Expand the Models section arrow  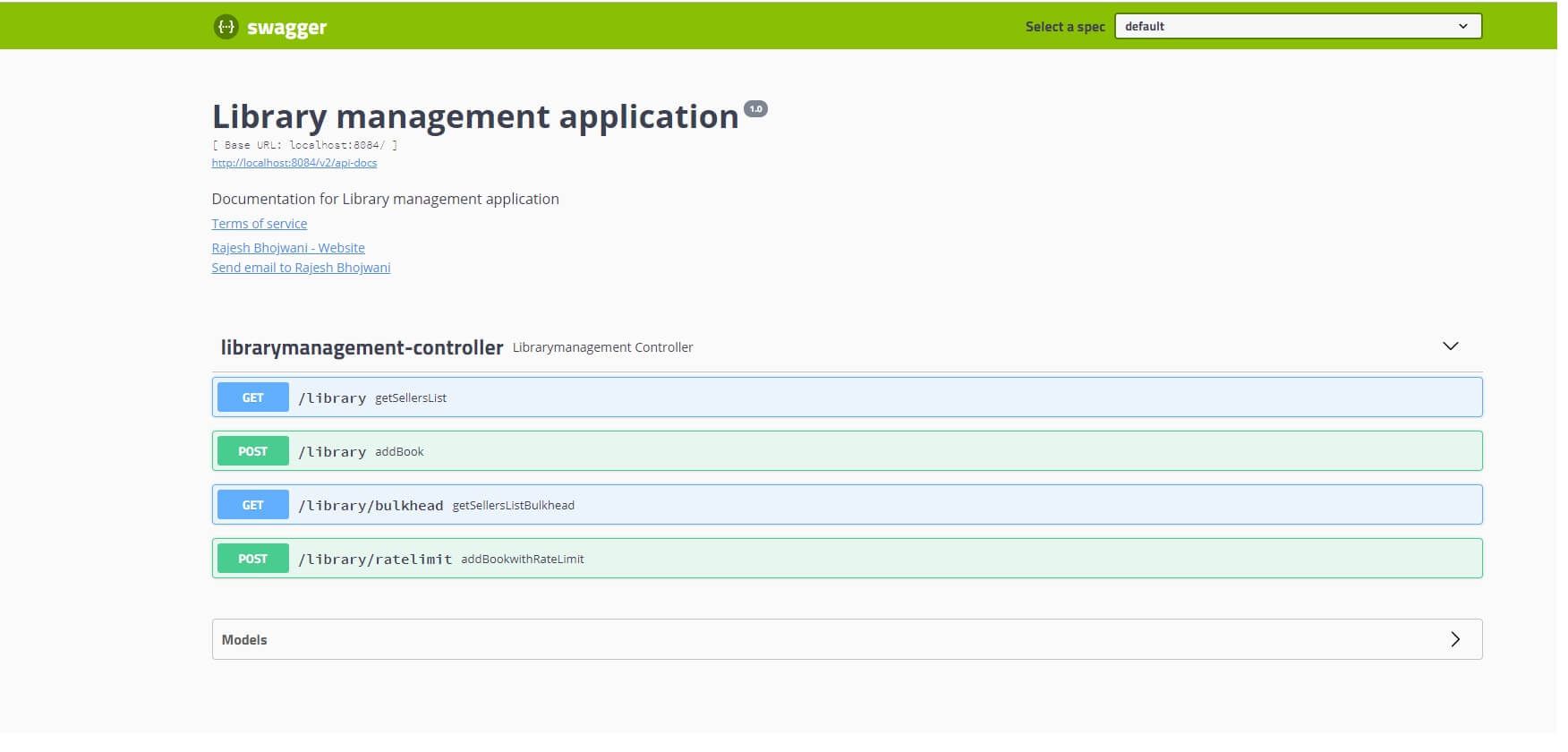(1455, 639)
